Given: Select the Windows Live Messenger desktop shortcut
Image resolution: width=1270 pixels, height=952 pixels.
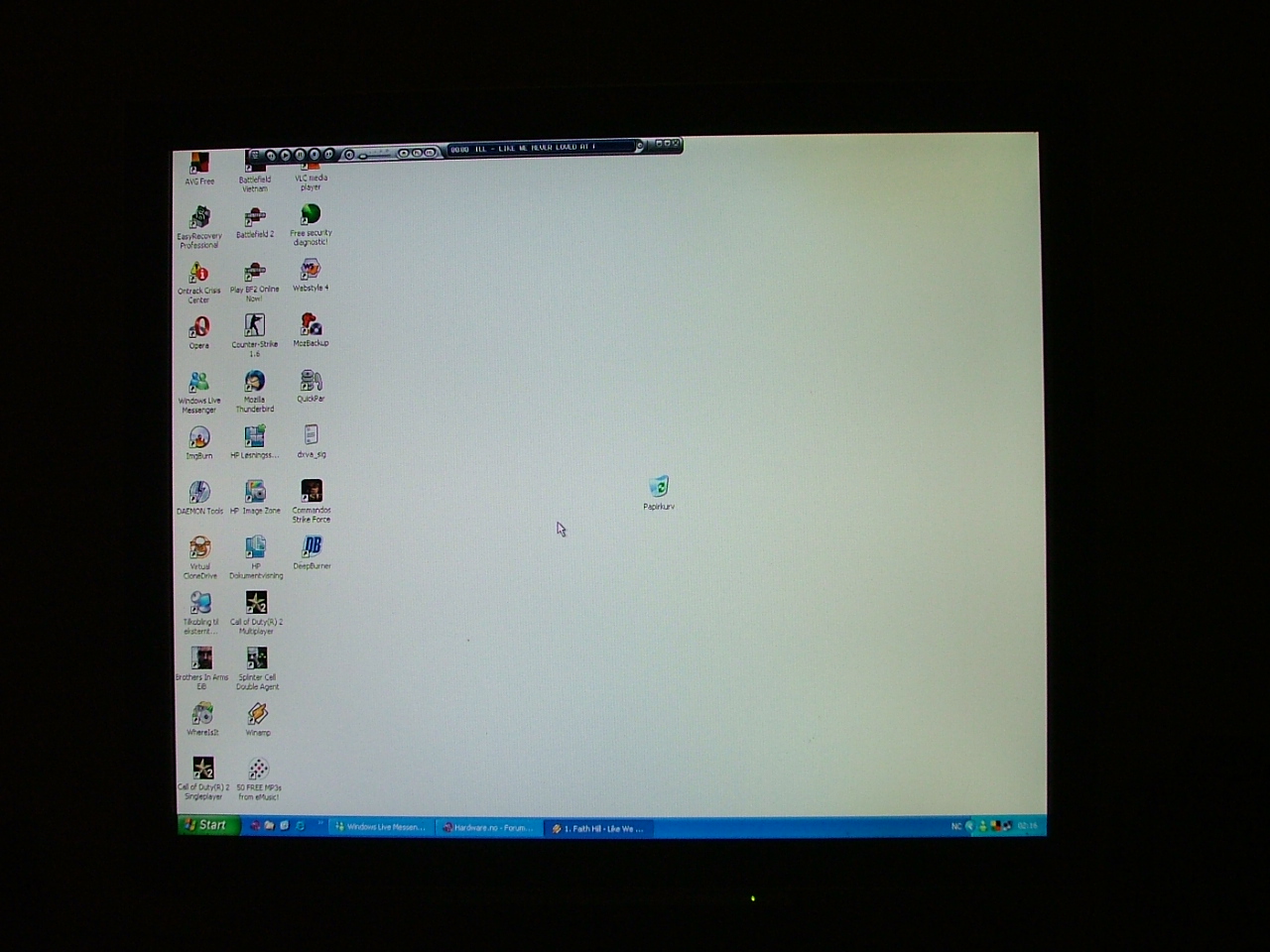Looking at the screenshot, I should [198, 393].
